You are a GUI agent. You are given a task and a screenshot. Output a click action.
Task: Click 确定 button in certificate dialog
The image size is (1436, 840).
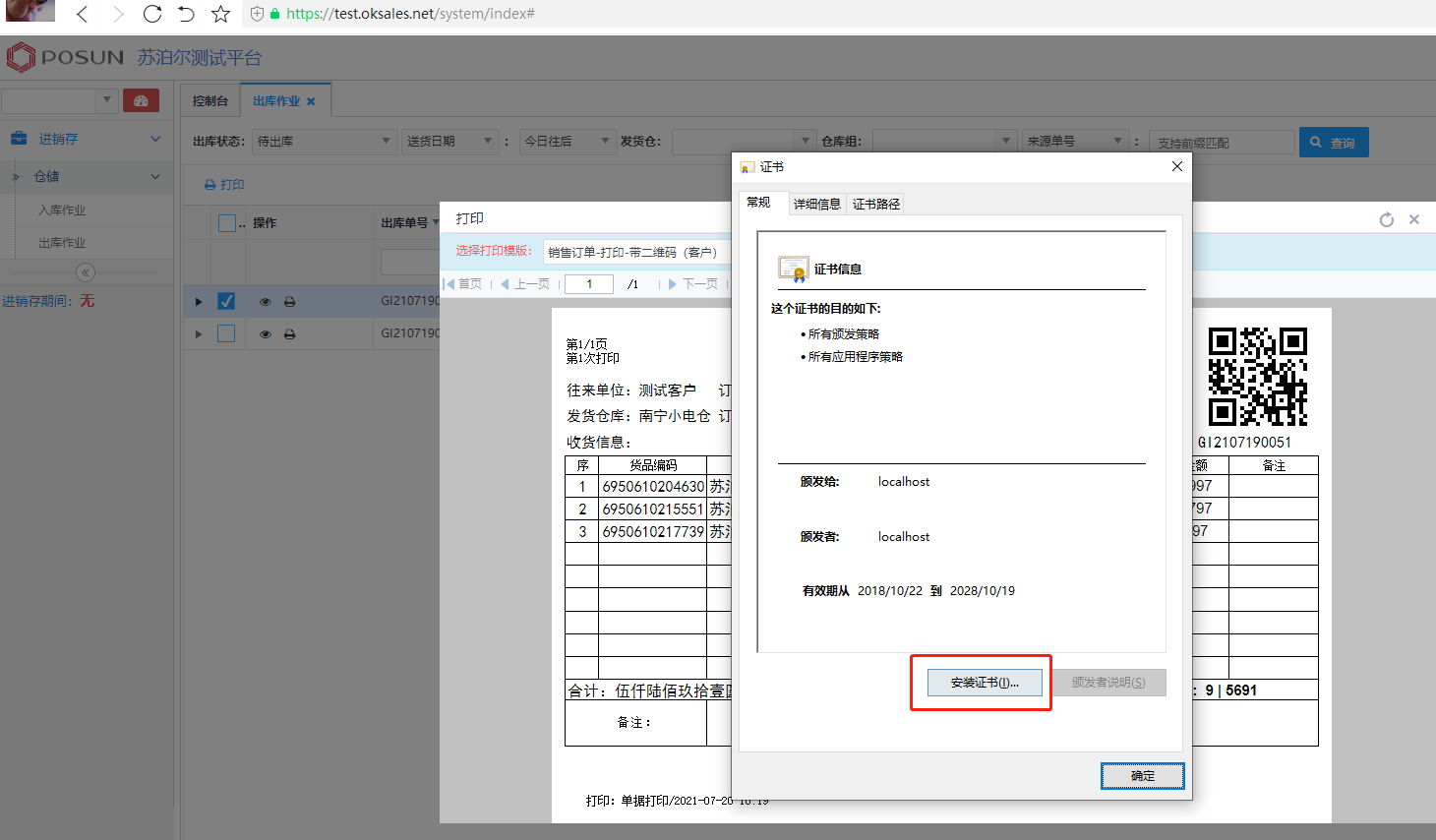1142,776
